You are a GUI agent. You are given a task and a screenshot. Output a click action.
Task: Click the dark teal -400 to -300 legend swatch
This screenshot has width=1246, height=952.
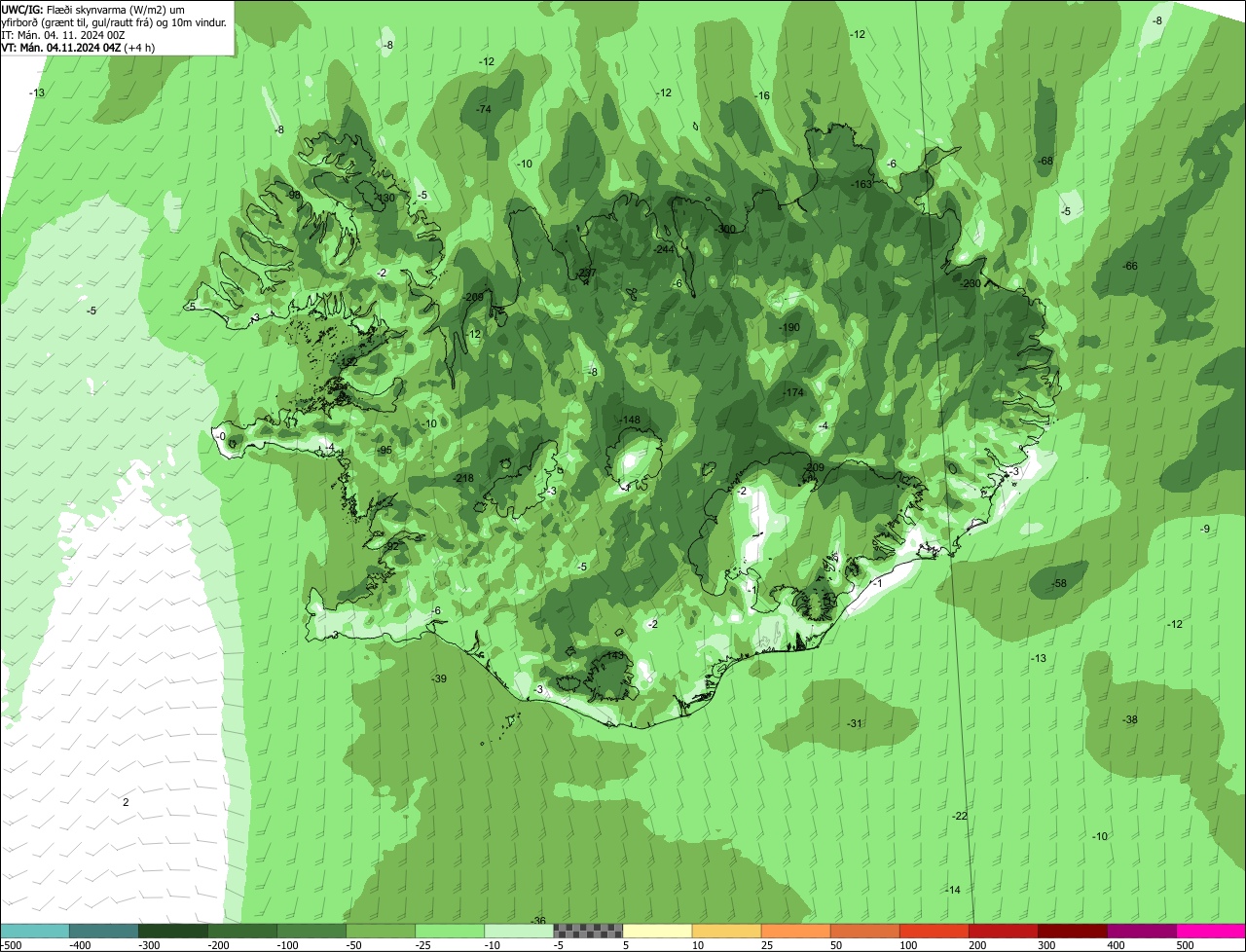click(104, 931)
